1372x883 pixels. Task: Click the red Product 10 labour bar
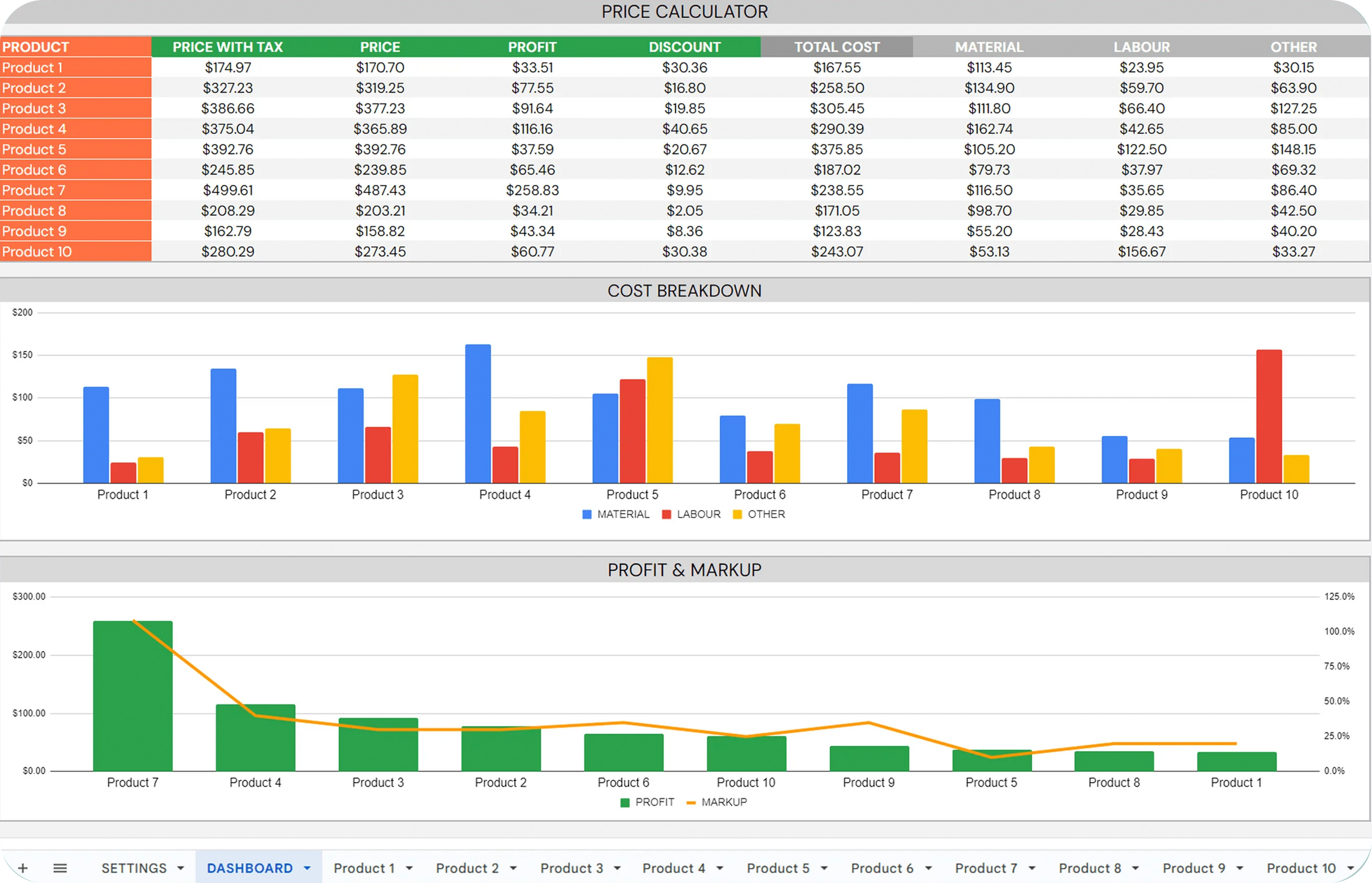(x=1269, y=416)
